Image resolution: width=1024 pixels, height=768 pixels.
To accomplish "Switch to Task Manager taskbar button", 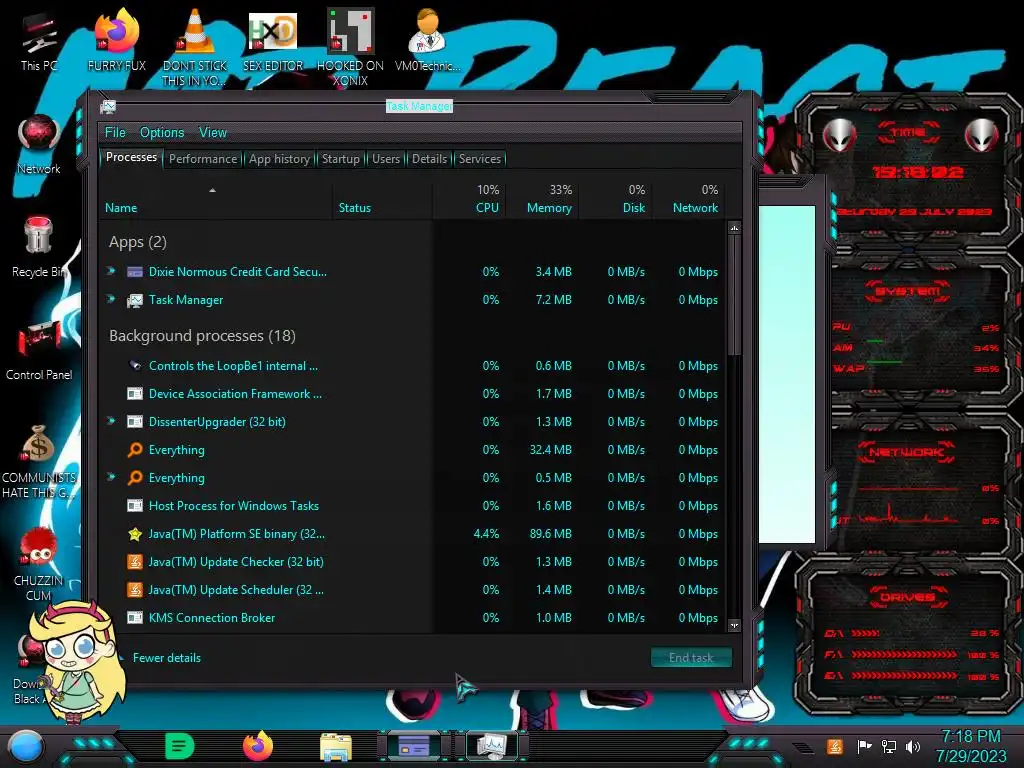I will click(492, 746).
